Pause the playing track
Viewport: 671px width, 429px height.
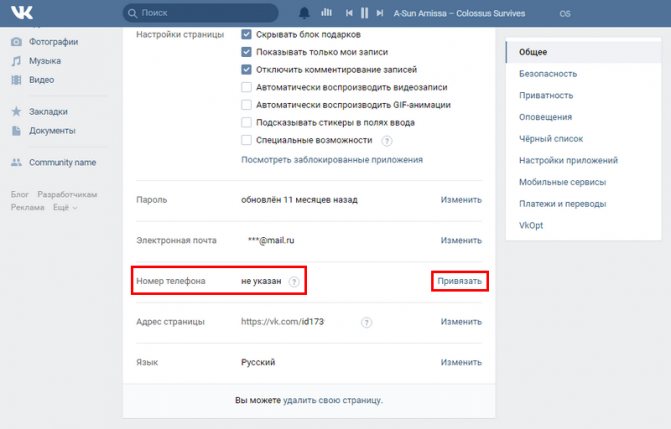(x=365, y=13)
